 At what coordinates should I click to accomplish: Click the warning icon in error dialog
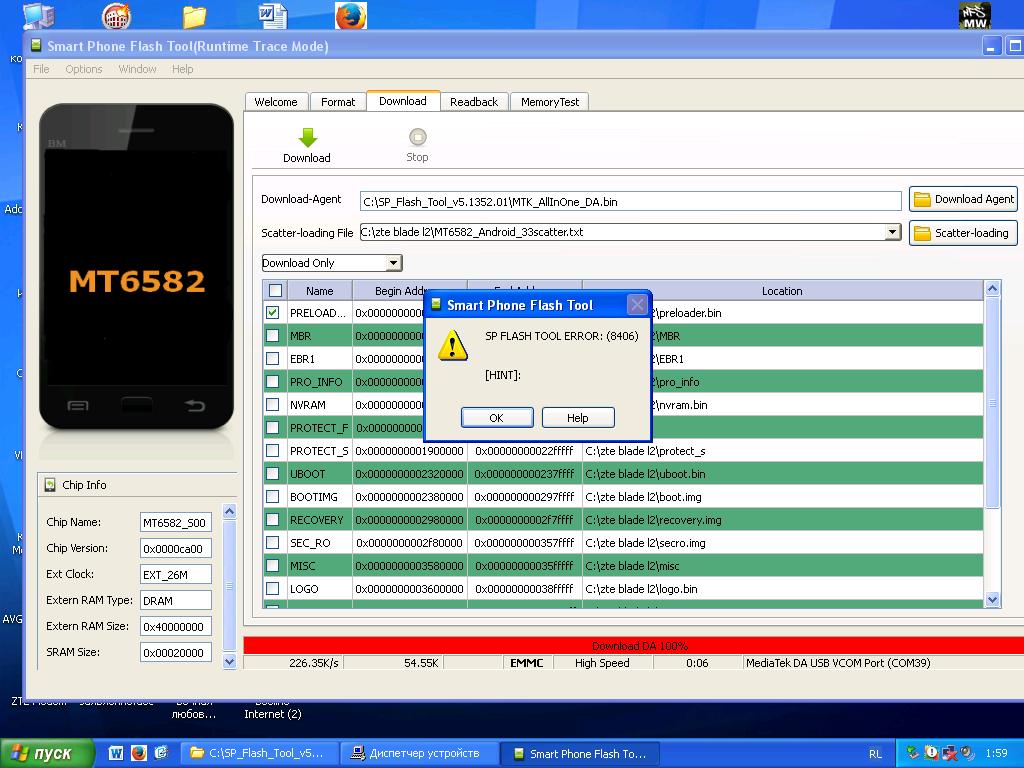pyautogui.click(x=453, y=346)
